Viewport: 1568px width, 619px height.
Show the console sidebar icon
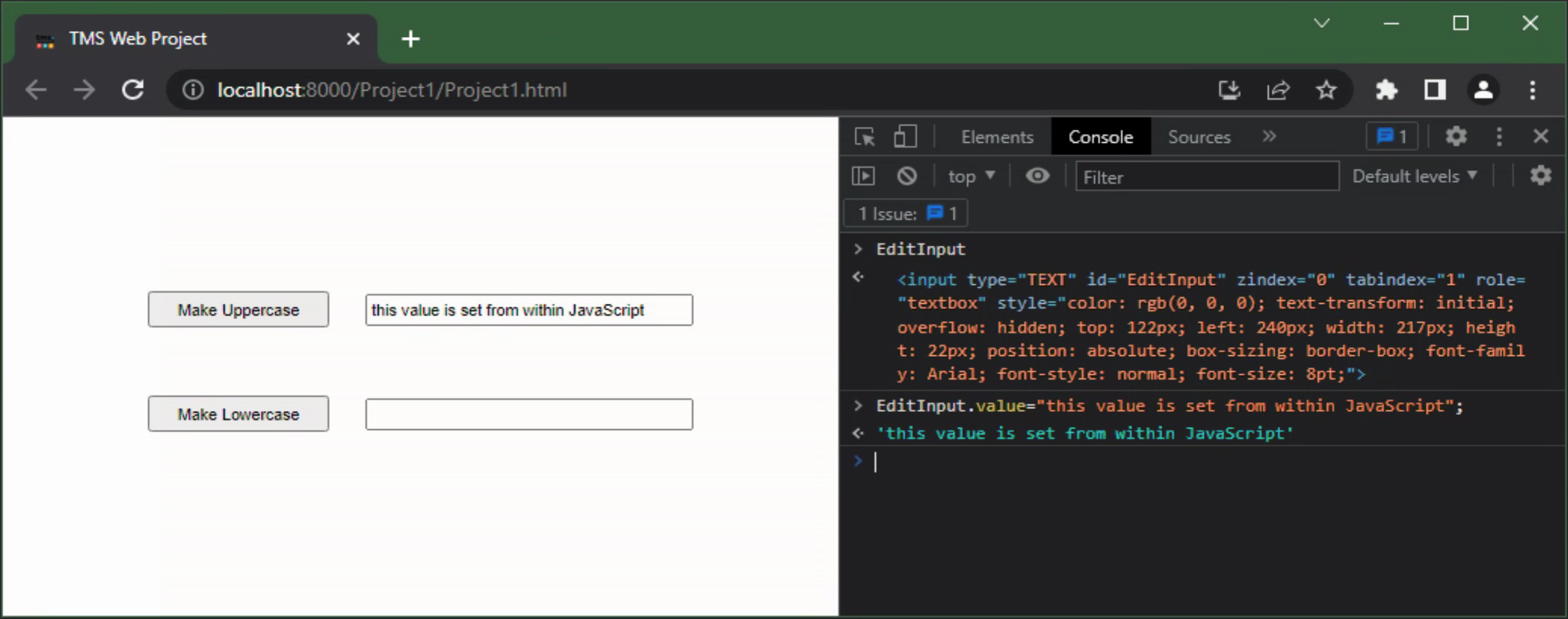pyautogui.click(x=863, y=176)
